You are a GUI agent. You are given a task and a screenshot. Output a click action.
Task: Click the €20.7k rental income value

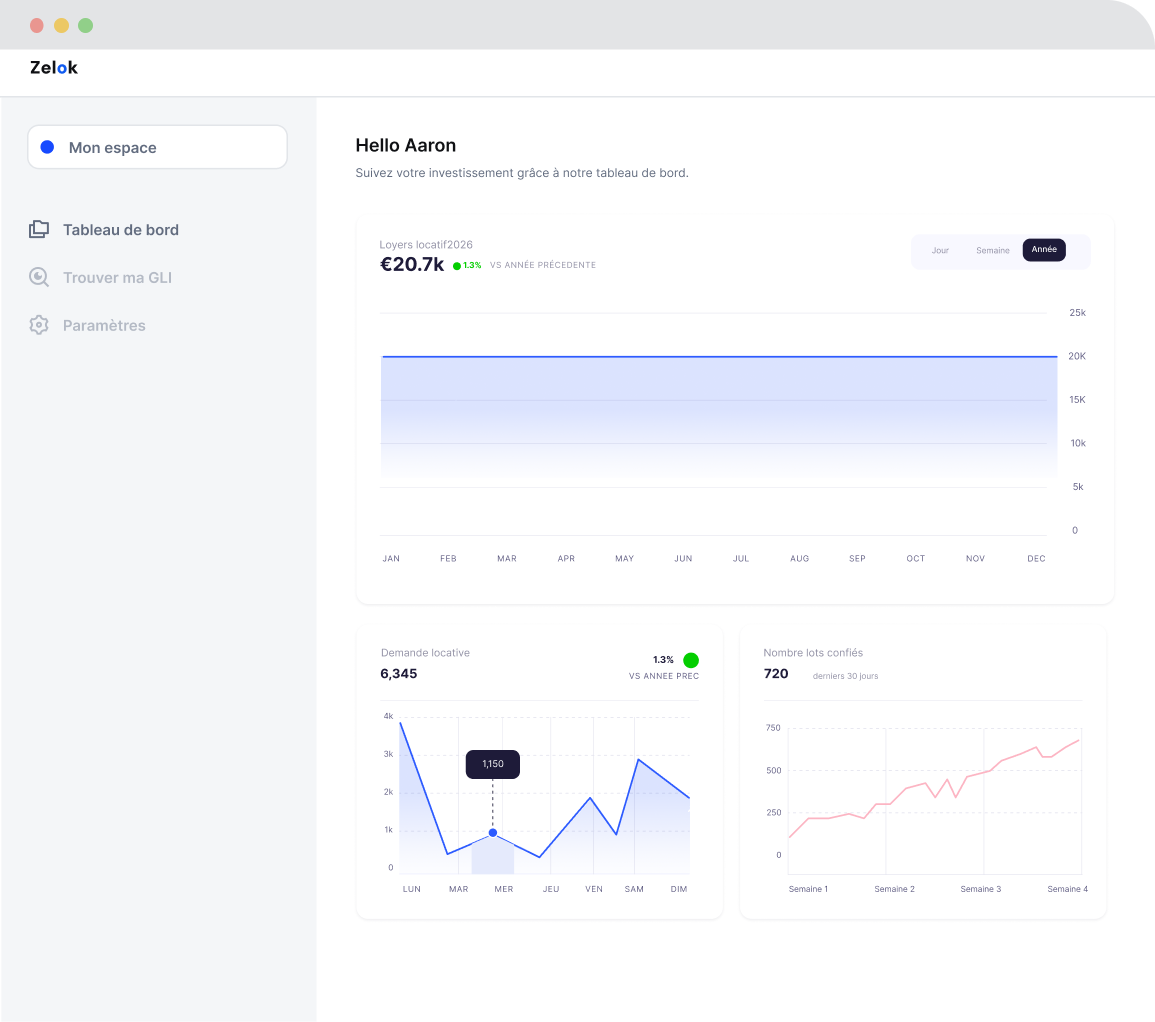[412, 264]
